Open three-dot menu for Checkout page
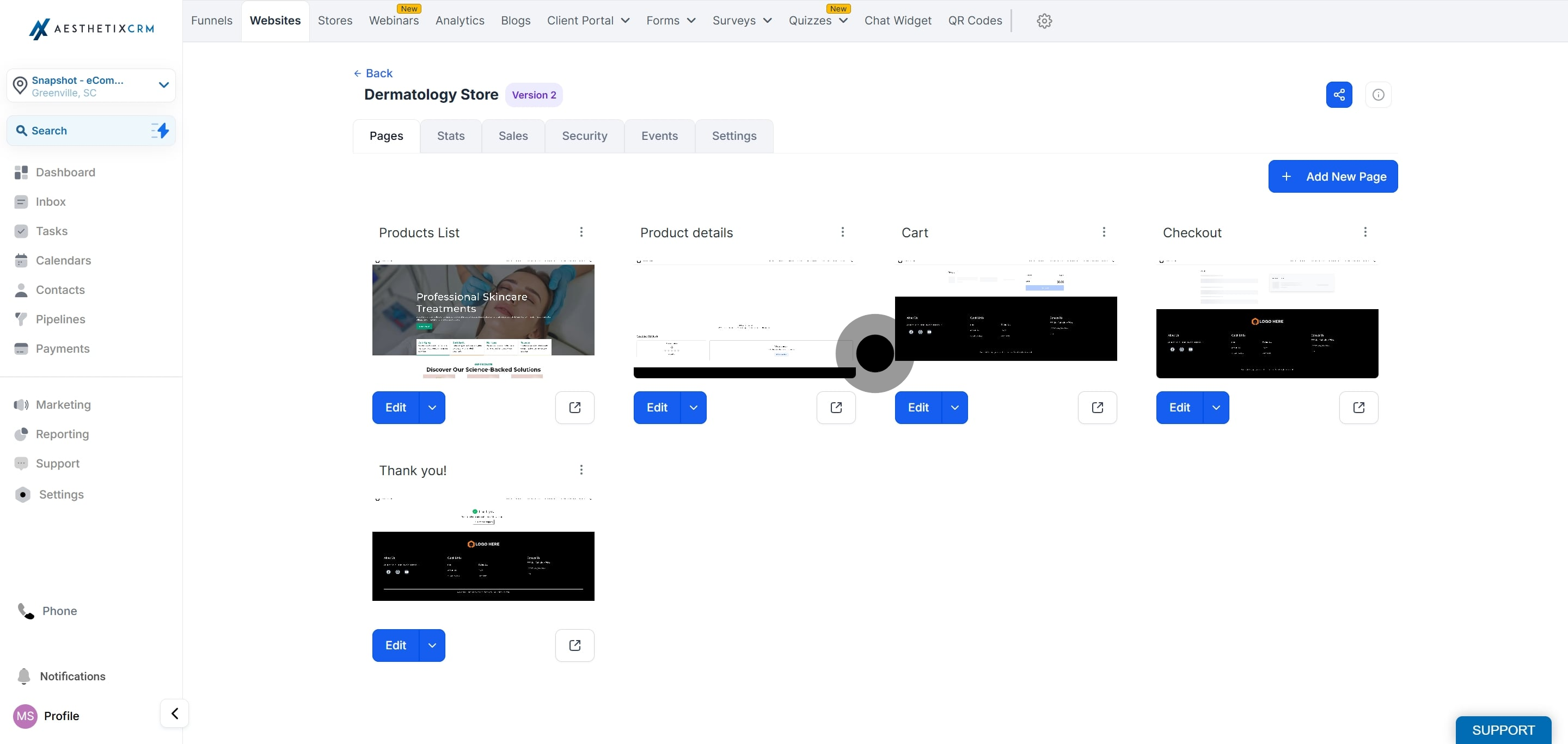Screen dimensions: 1568x744 pos(1365,232)
